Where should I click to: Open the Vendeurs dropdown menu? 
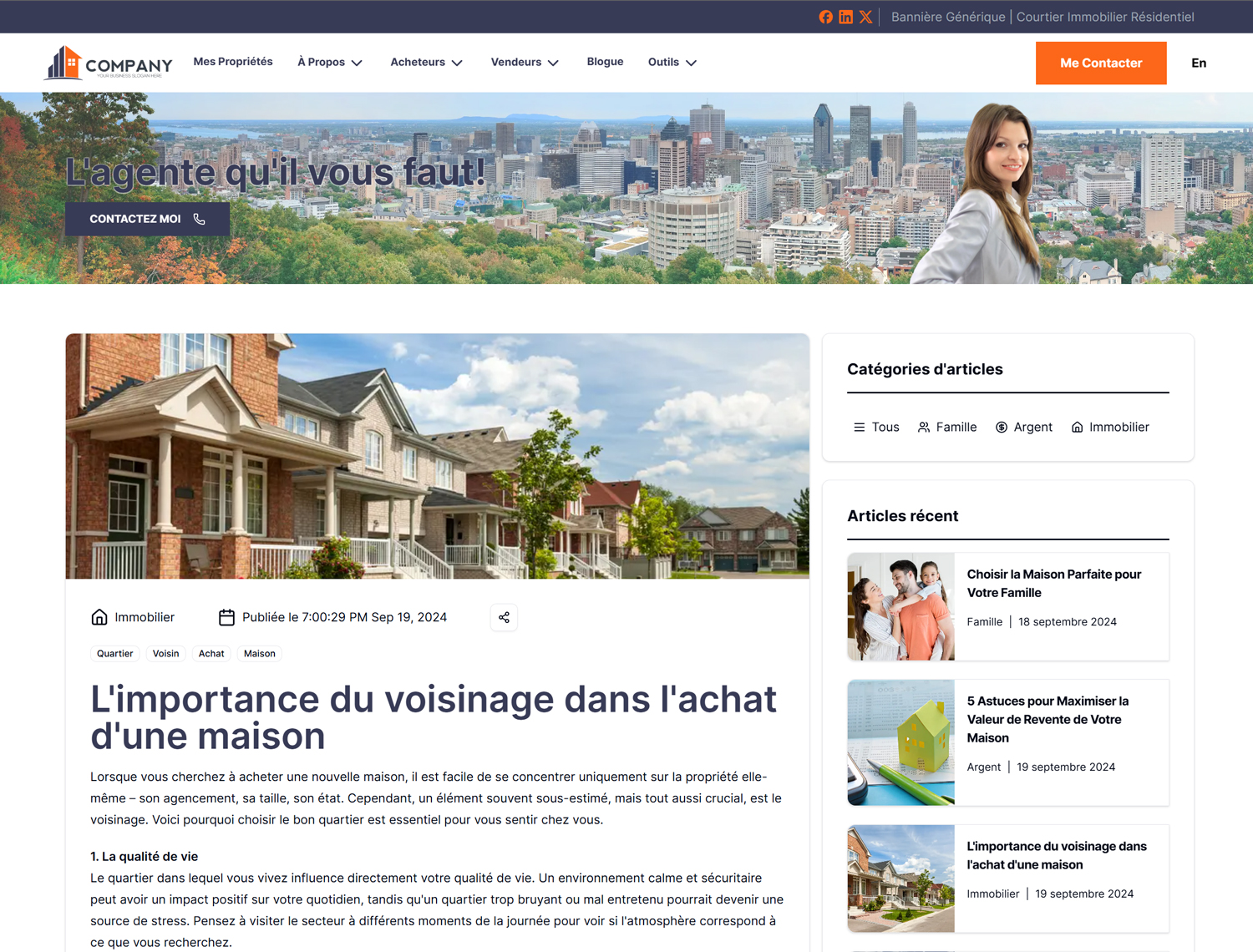coord(525,62)
